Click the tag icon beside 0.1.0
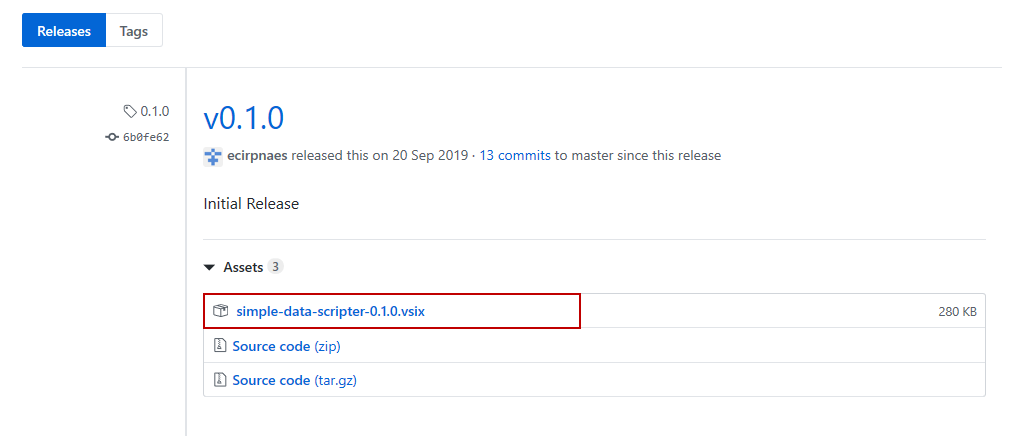This screenshot has height=436, width=1014. click(130, 111)
